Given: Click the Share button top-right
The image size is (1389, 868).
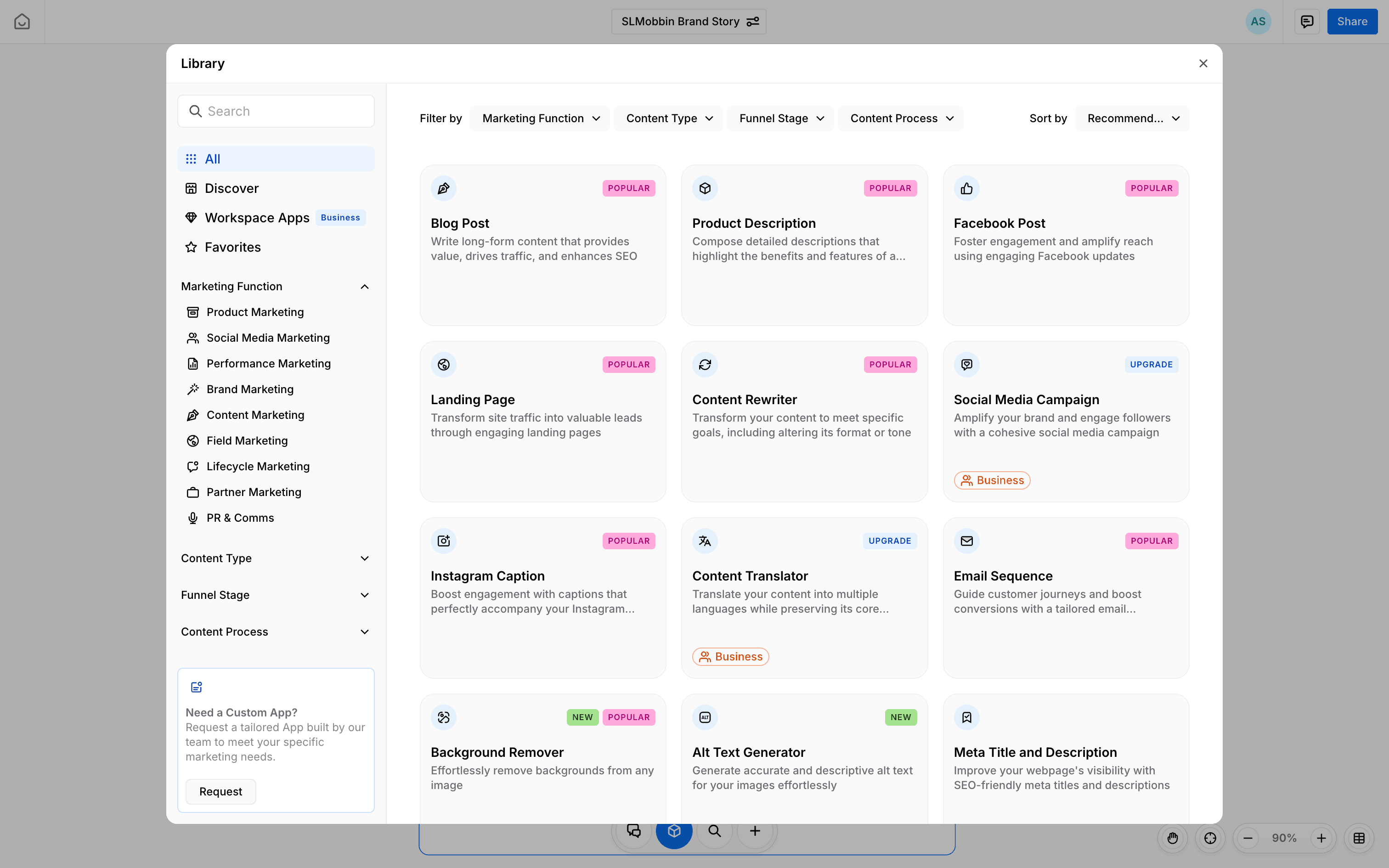Looking at the screenshot, I should tap(1352, 21).
